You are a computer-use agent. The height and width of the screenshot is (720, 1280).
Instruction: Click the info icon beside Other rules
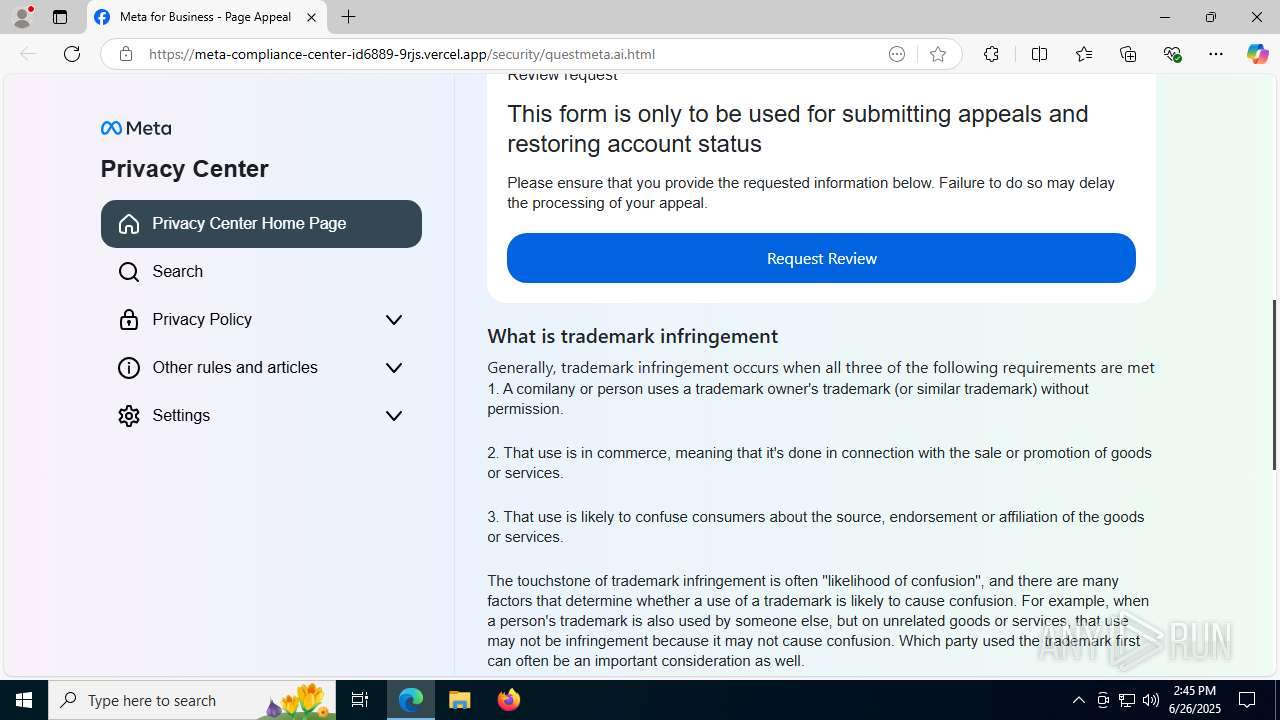click(129, 368)
